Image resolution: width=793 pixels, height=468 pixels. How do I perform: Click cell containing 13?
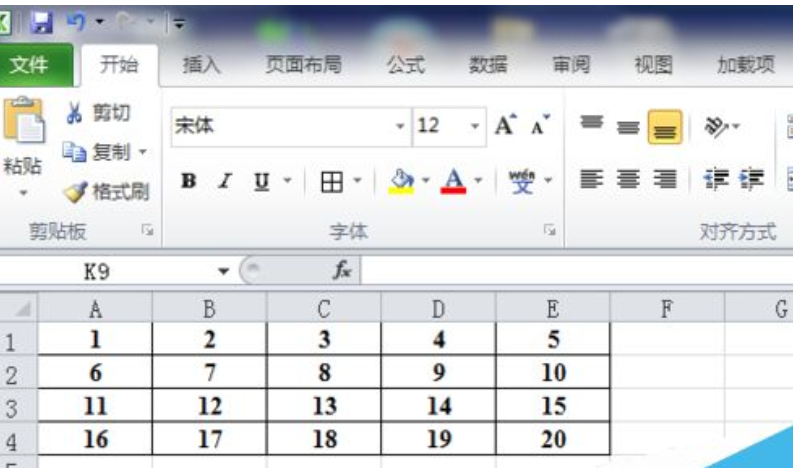click(x=324, y=406)
